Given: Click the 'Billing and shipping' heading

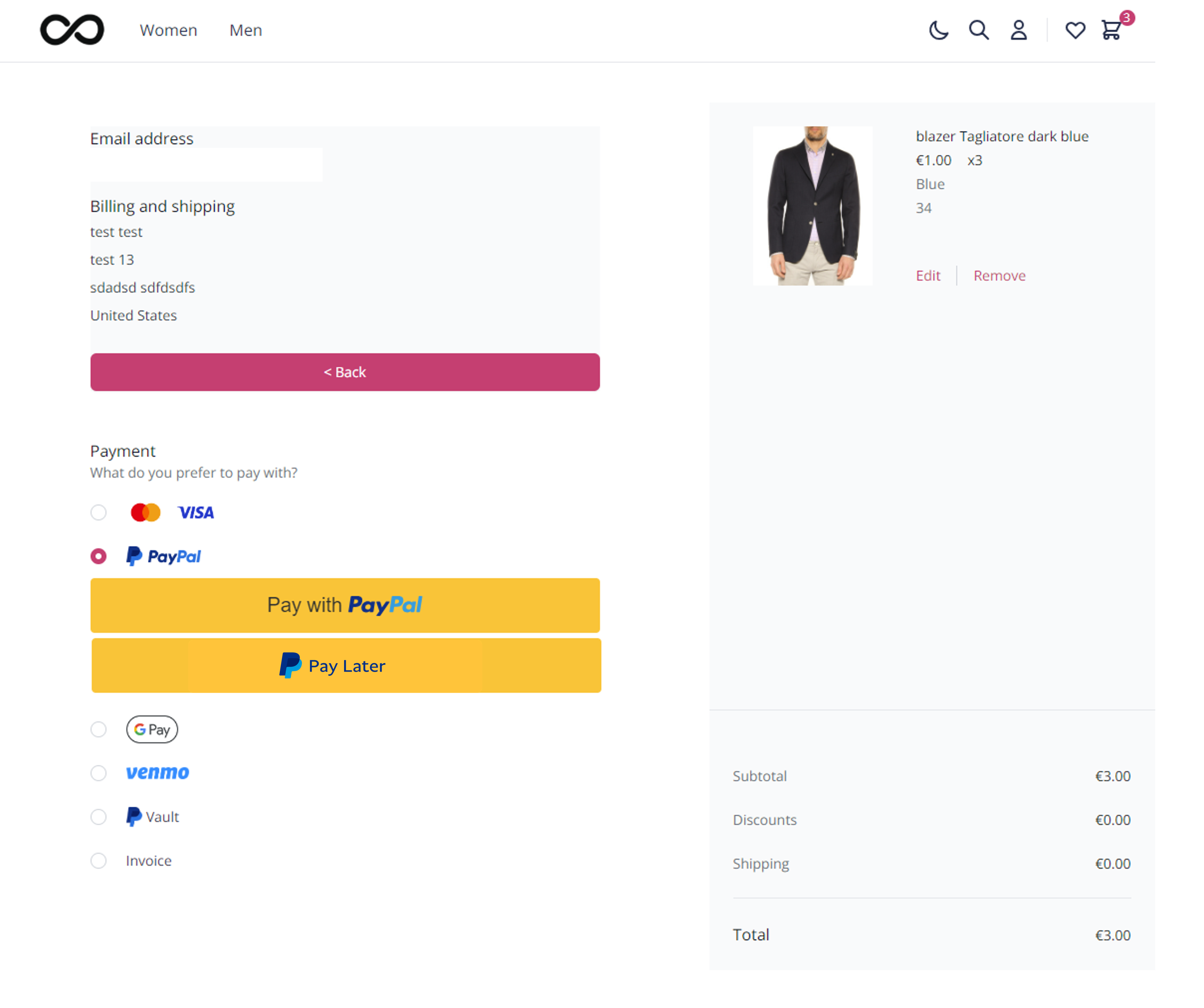Looking at the screenshot, I should point(162,206).
